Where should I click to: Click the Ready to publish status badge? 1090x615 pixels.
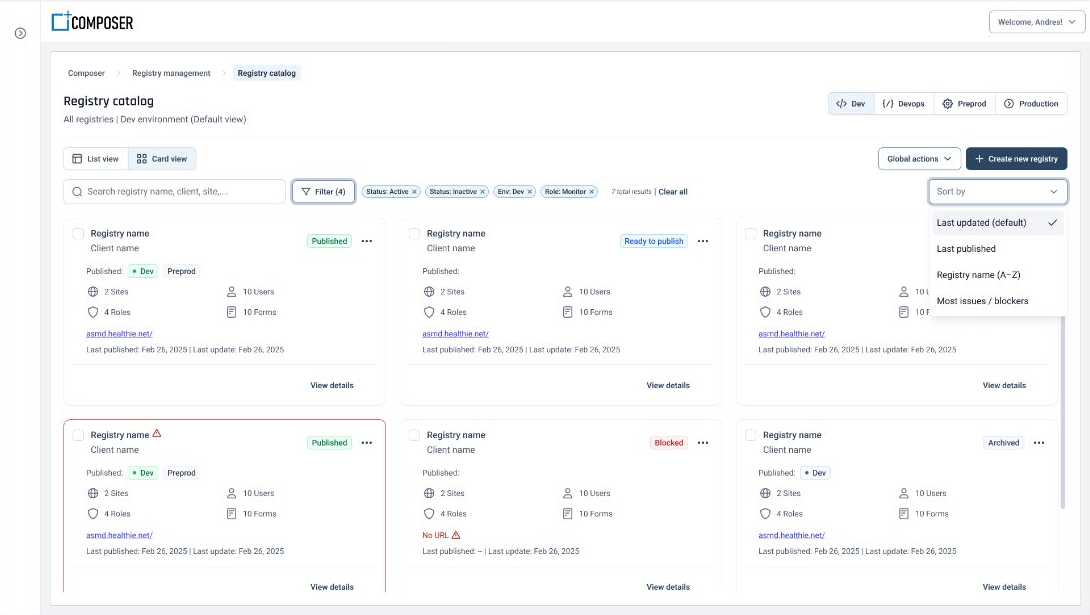click(x=653, y=241)
